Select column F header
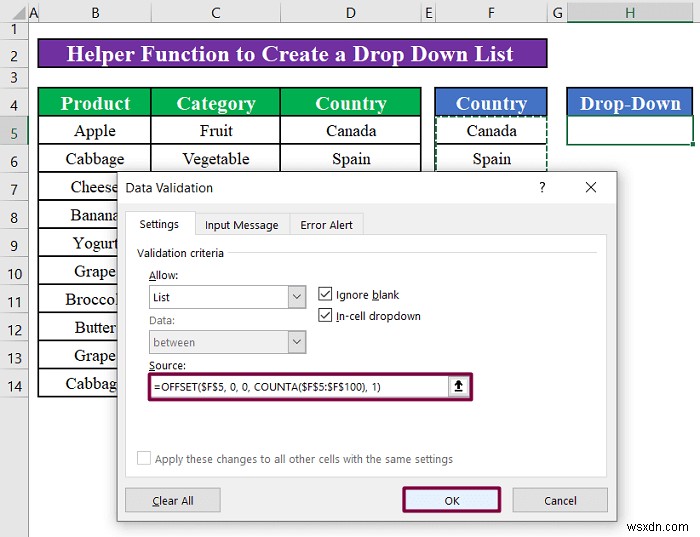This screenshot has width=700, height=537. [x=491, y=13]
